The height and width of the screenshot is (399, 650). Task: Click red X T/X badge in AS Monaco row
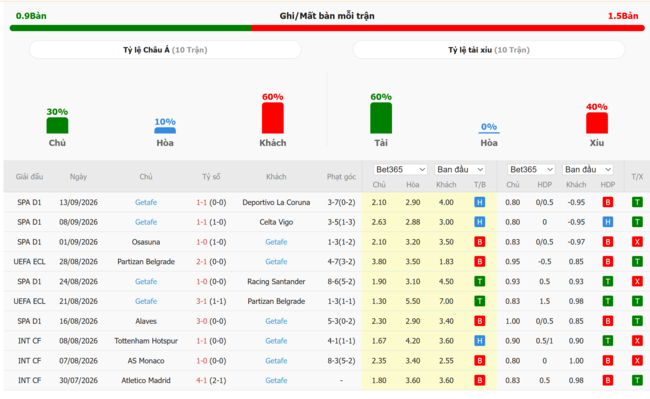pyautogui.click(x=637, y=360)
